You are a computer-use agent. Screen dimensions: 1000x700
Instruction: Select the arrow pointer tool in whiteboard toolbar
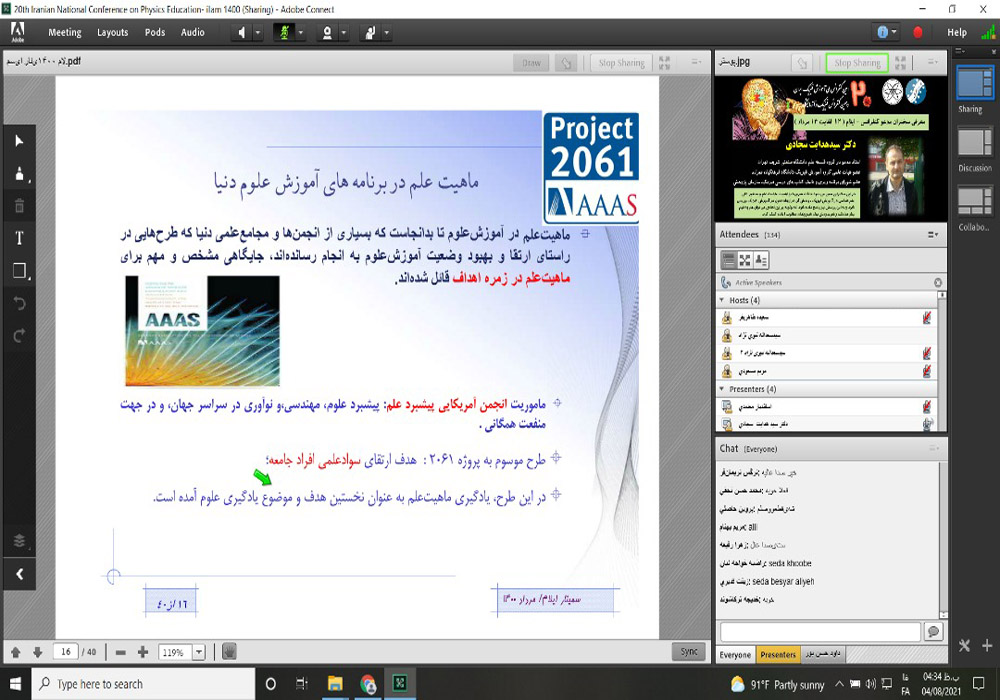[19, 141]
